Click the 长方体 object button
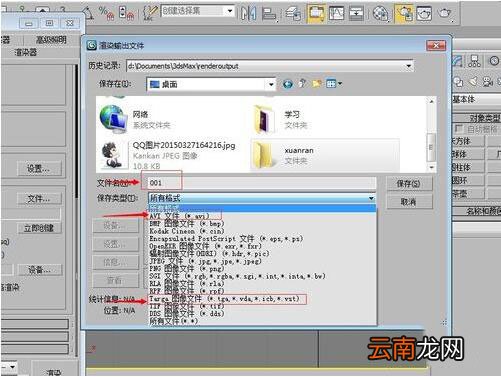This screenshot has width=501, height=377. coord(468,141)
